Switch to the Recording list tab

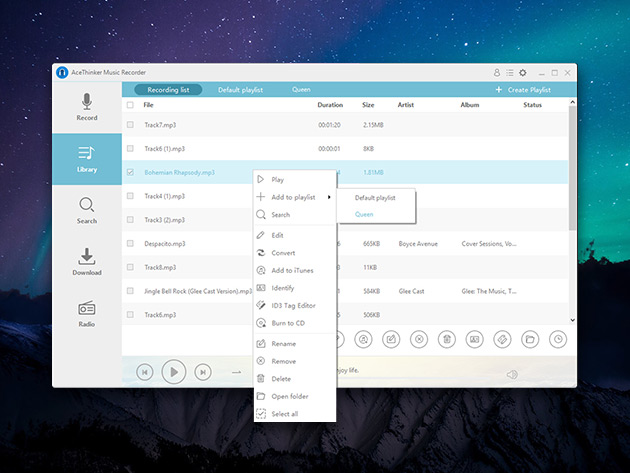(168, 90)
